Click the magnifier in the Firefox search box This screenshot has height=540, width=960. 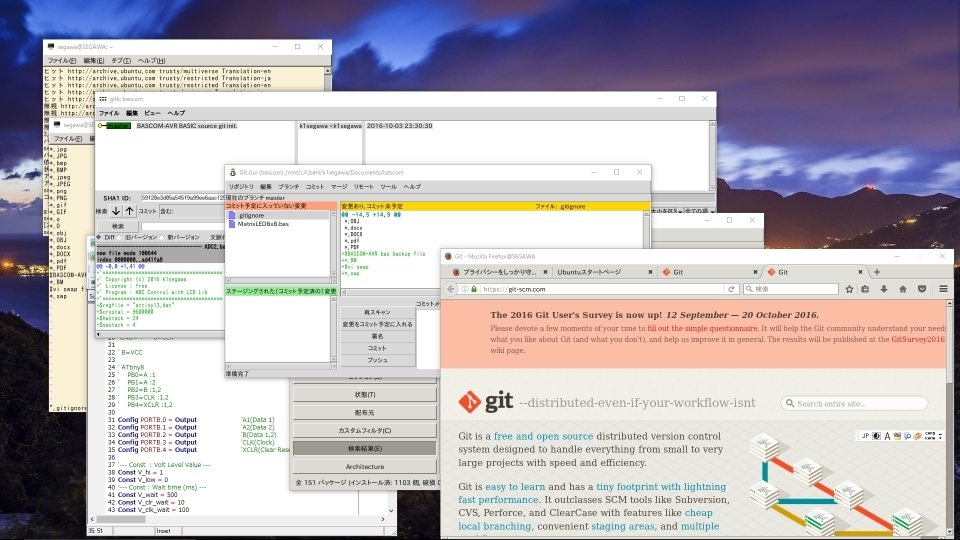(749, 289)
